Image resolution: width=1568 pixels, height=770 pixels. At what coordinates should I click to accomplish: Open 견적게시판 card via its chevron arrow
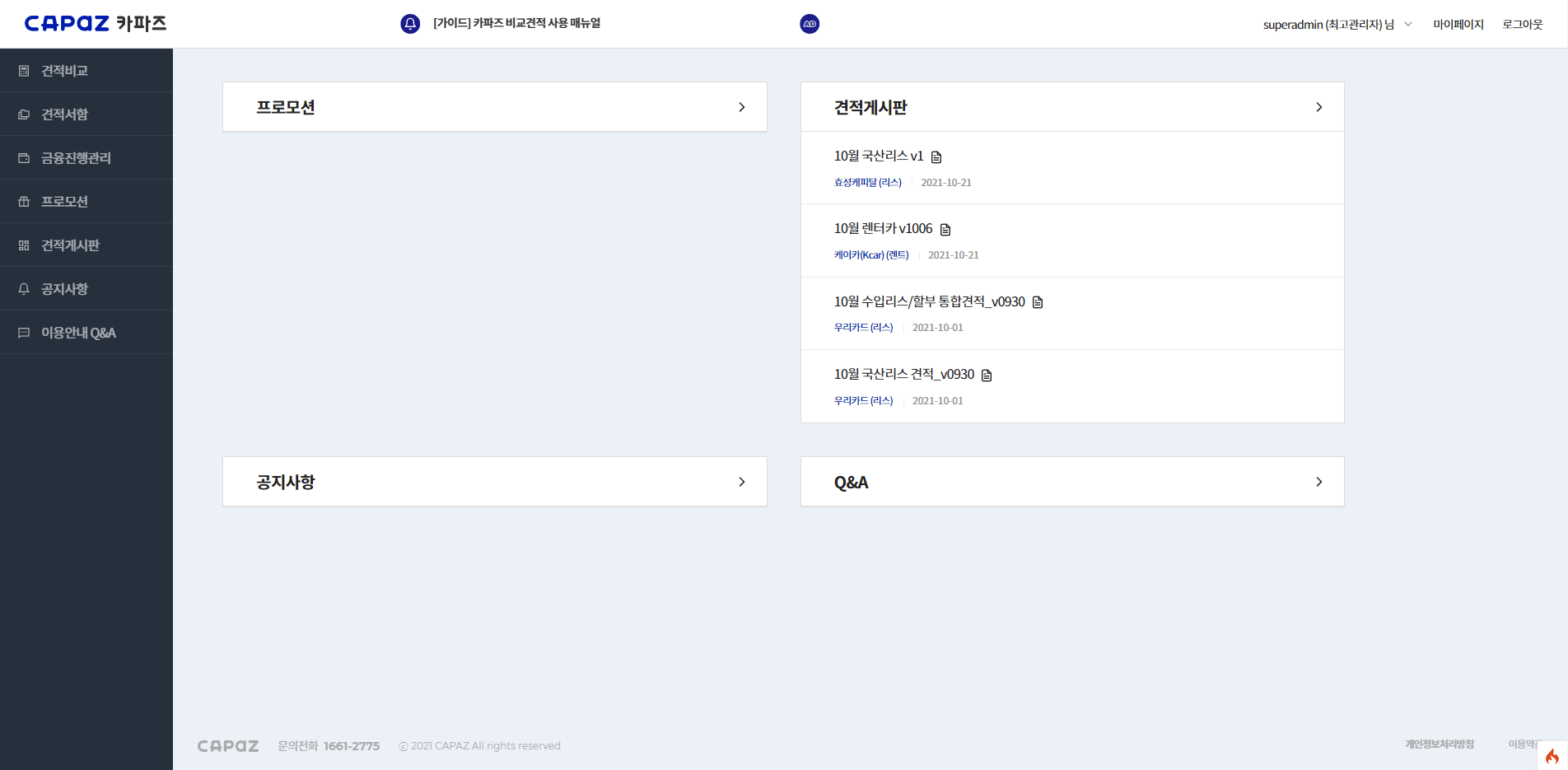point(1319,107)
